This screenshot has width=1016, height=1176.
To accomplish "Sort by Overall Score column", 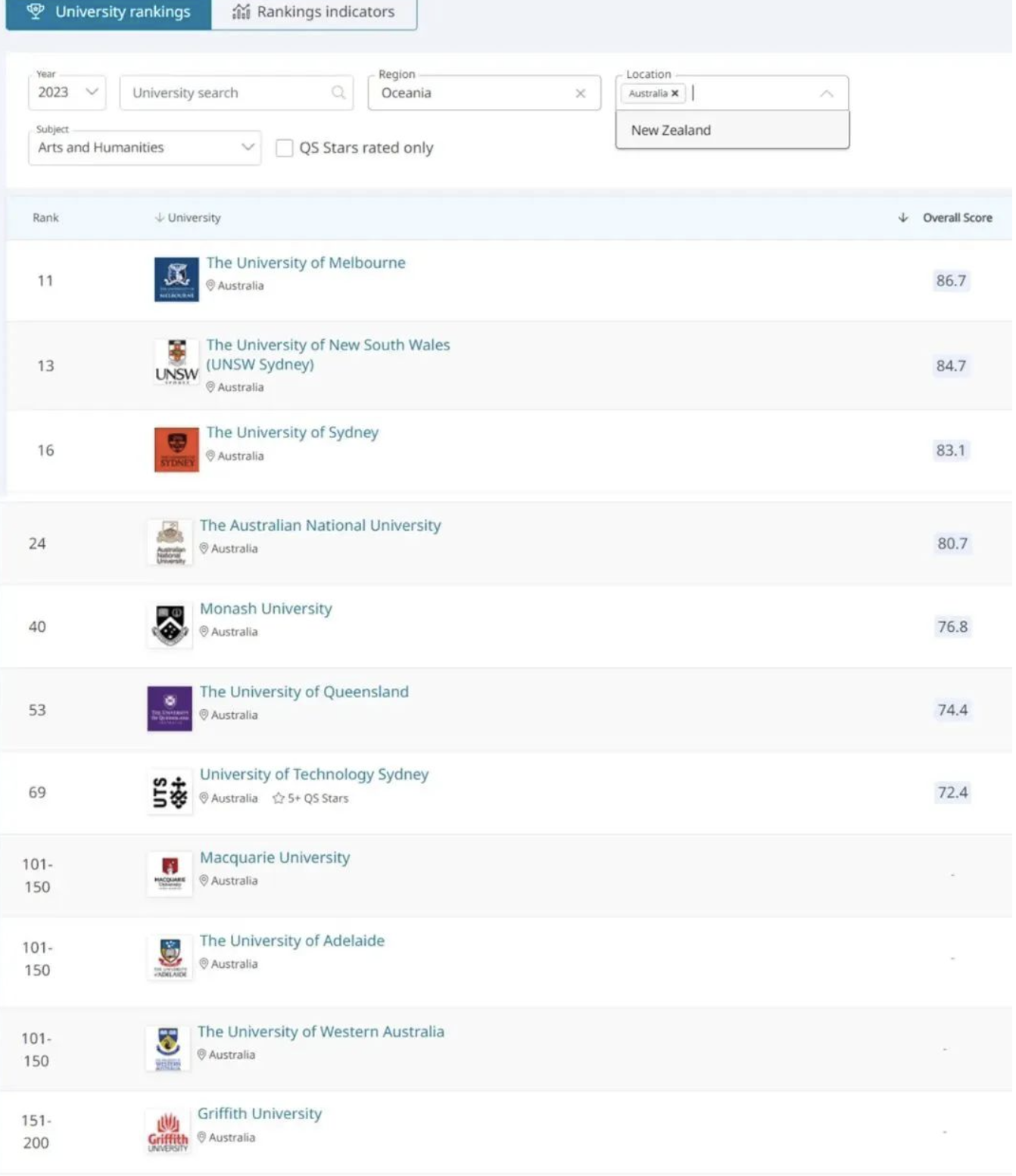I will click(x=955, y=218).
